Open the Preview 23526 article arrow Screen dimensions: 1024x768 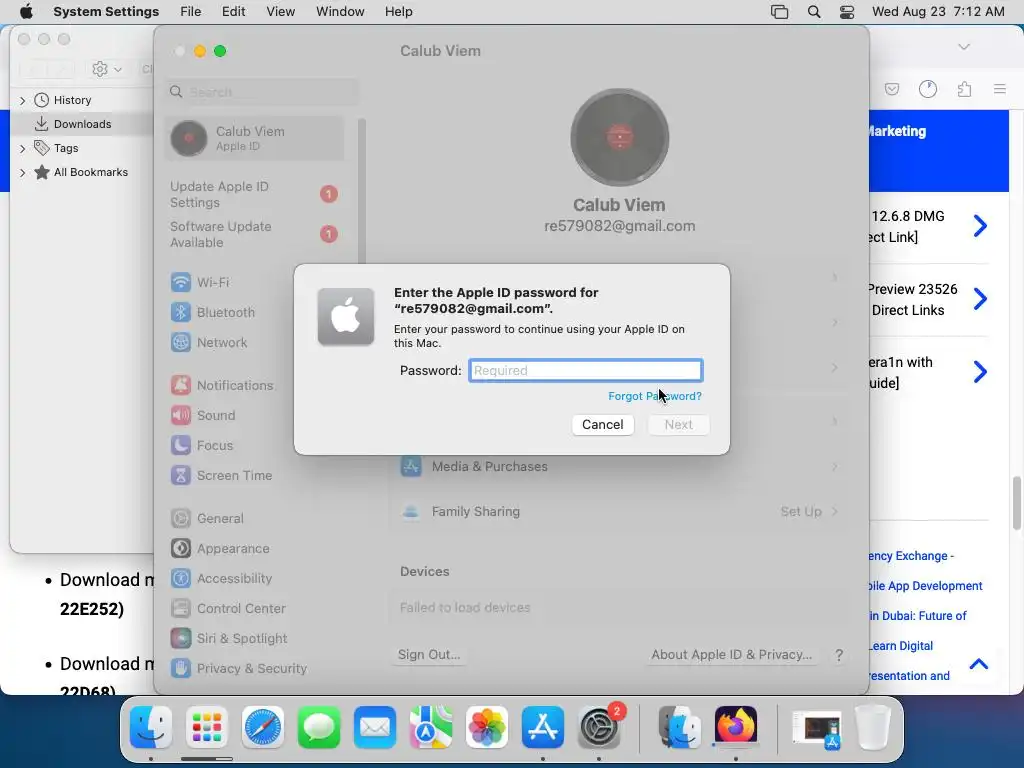coord(980,299)
